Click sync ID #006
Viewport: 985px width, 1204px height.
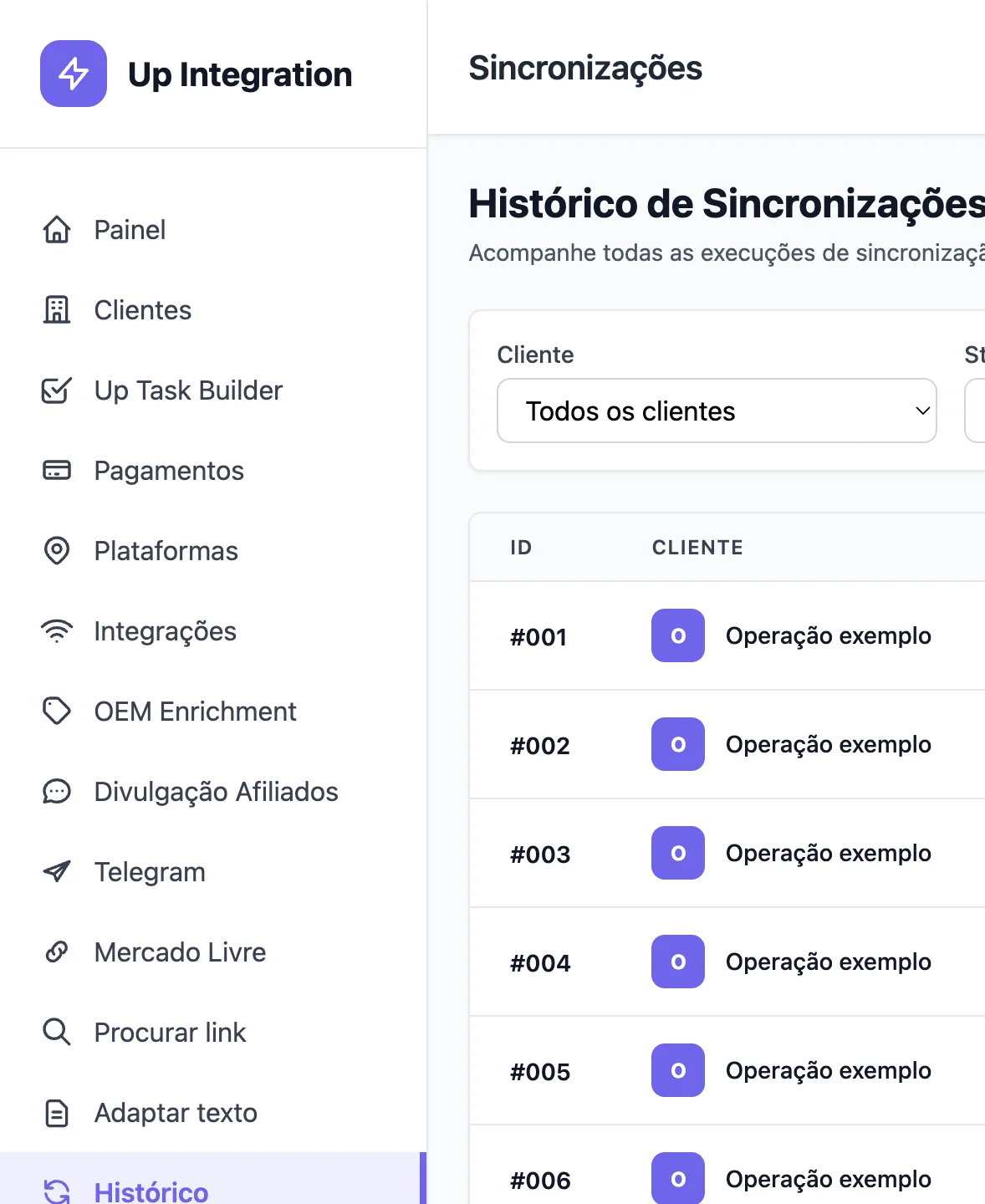pos(540,1181)
